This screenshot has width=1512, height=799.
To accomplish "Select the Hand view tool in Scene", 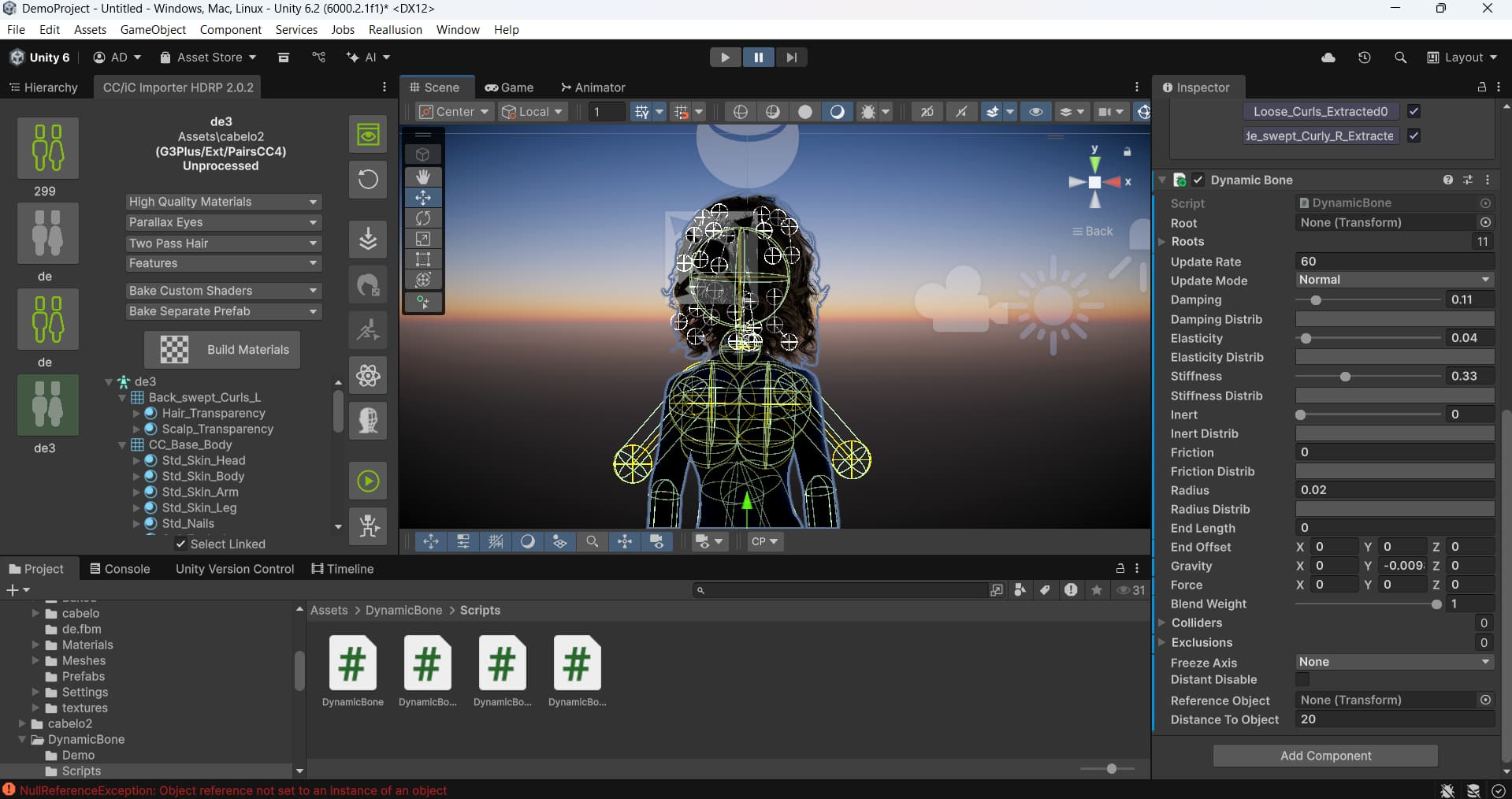I will [423, 177].
